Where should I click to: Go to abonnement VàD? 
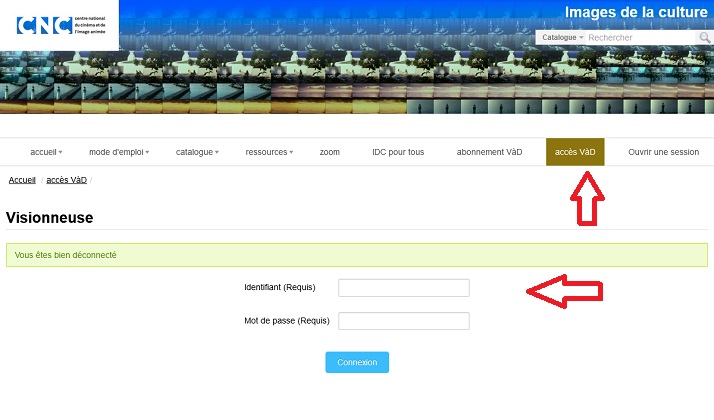(489, 152)
